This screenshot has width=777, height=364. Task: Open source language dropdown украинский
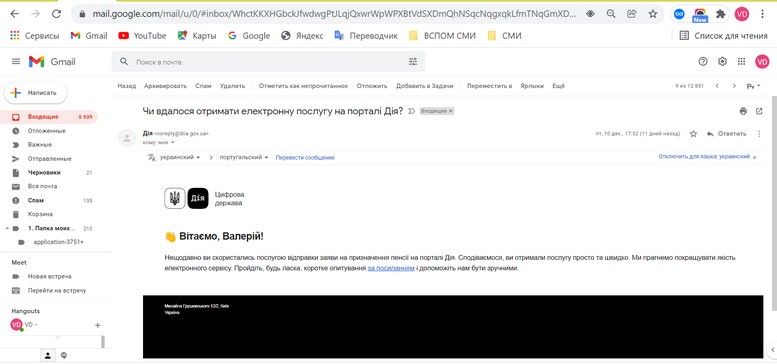coord(180,157)
